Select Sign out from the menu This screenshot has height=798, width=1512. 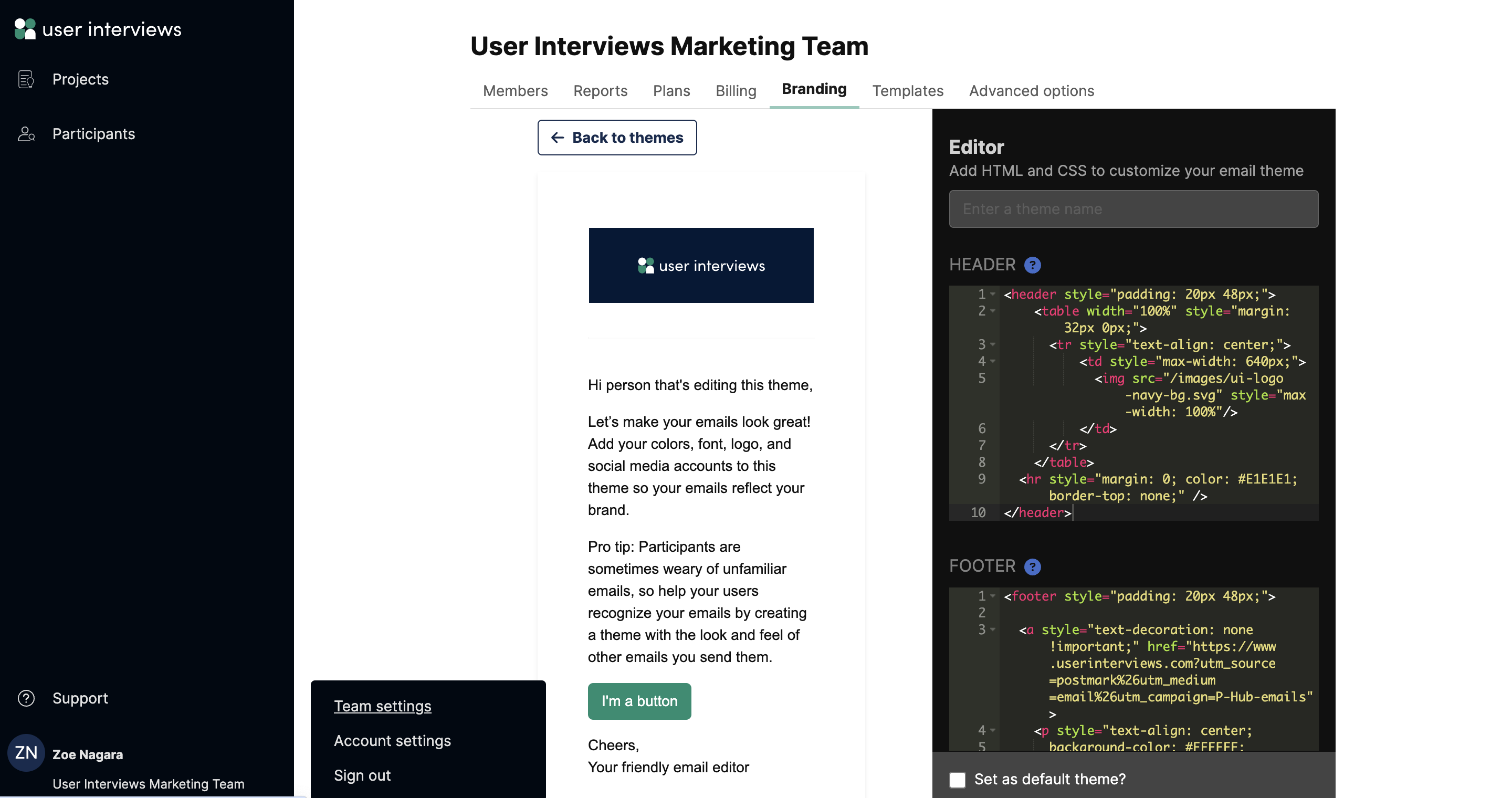tap(362, 775)
